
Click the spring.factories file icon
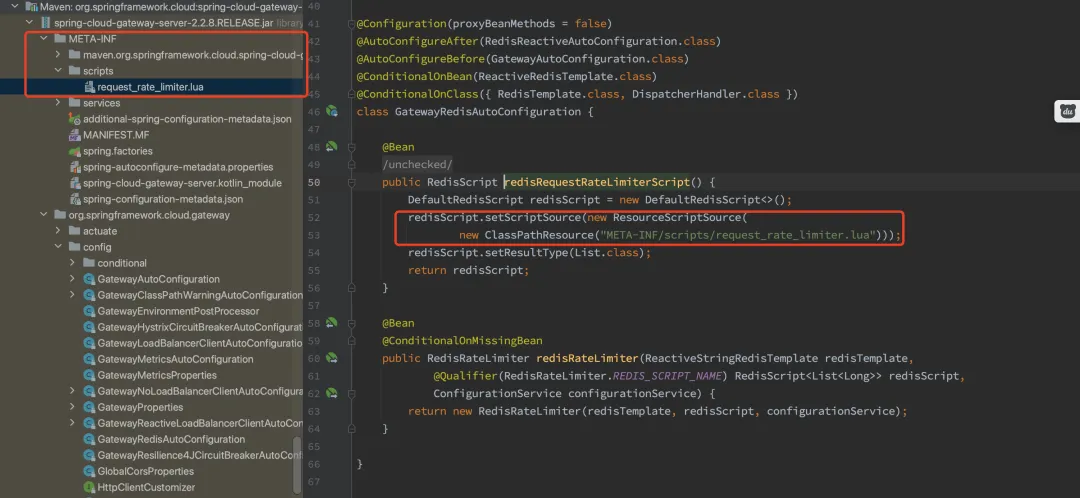(x=74, y=151)
